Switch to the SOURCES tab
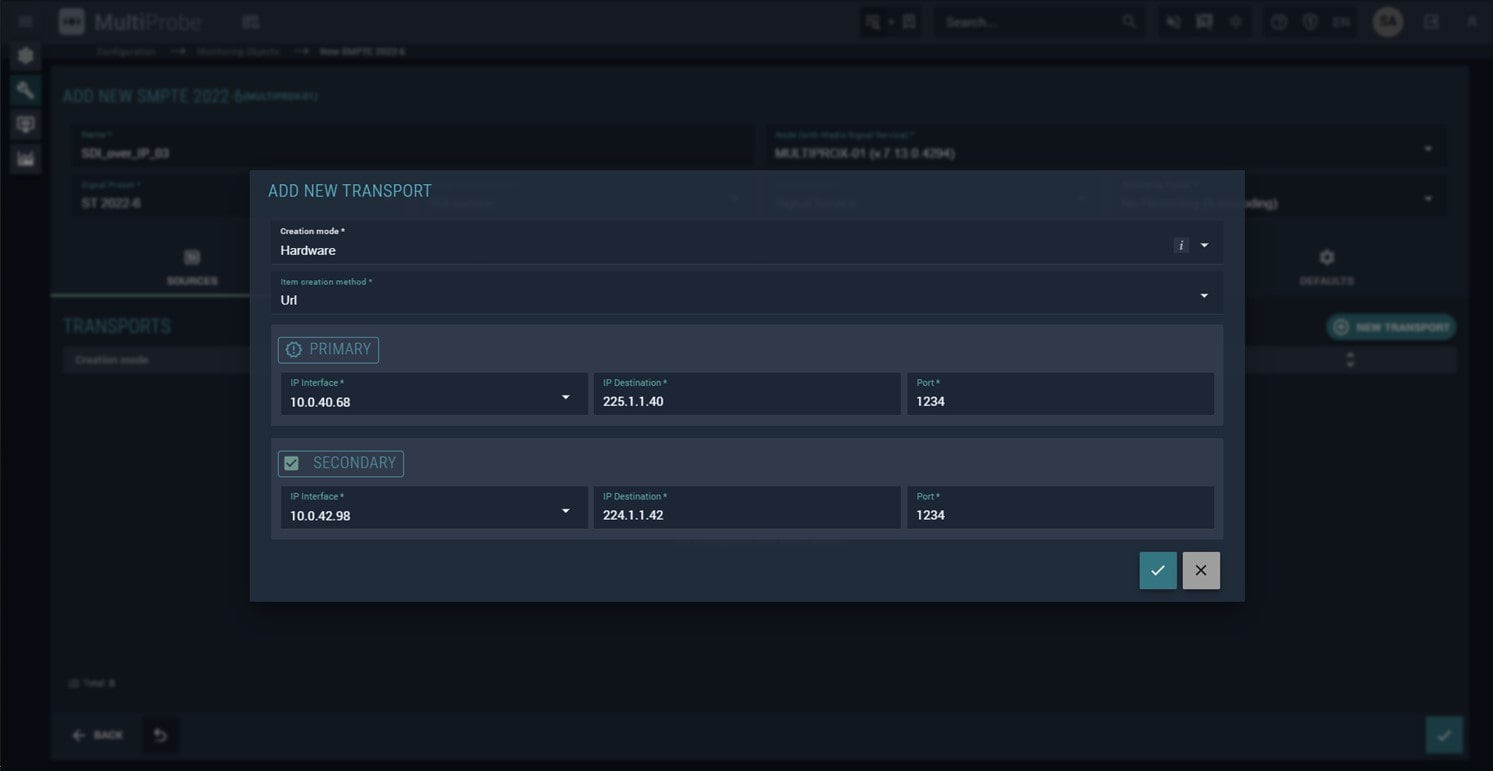 click(x=192, y=268)
